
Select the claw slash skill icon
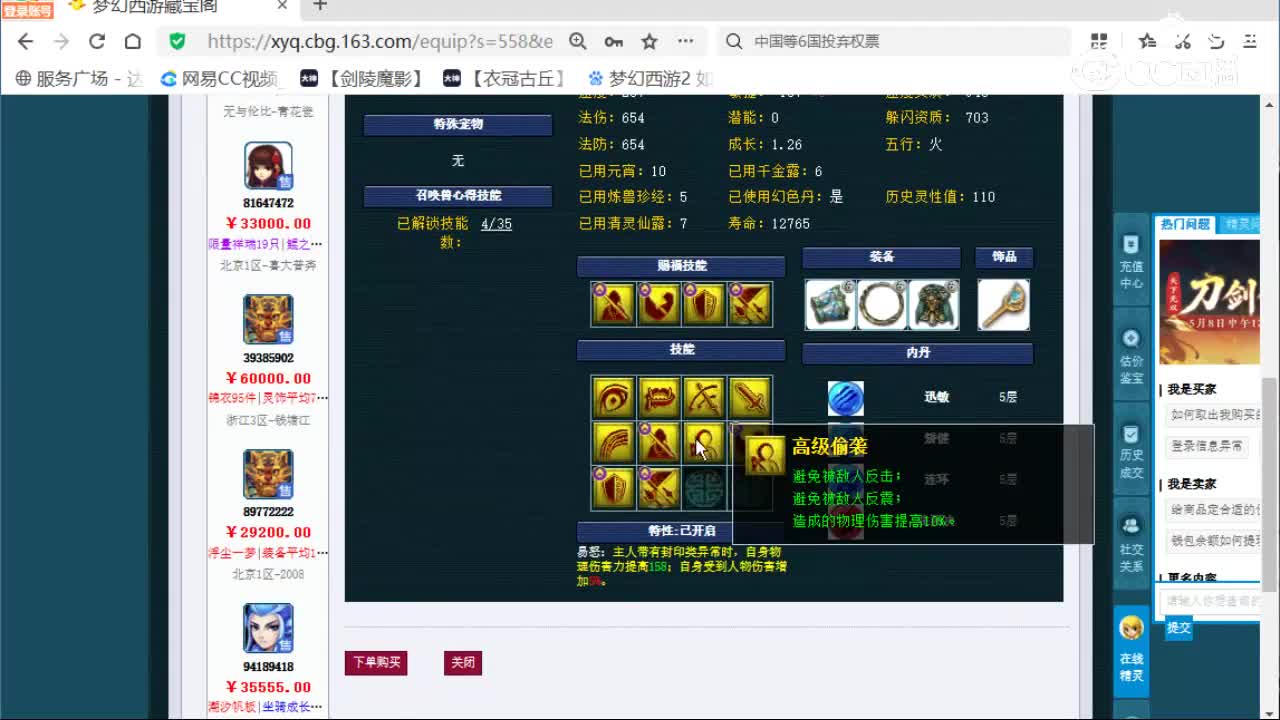click(x=613, y=443)
